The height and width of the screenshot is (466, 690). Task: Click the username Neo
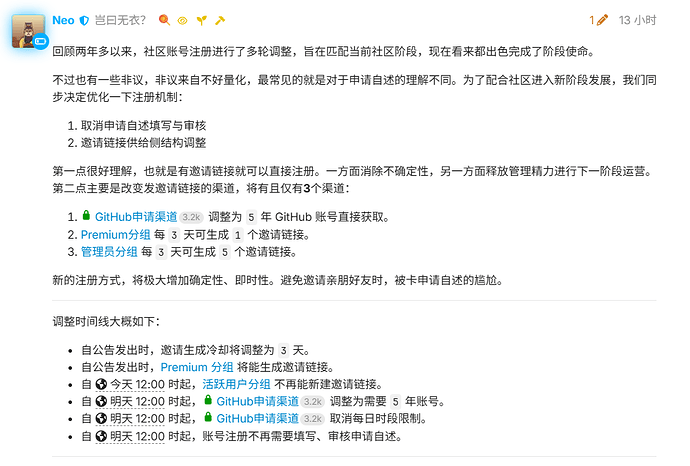coord(63,20)
